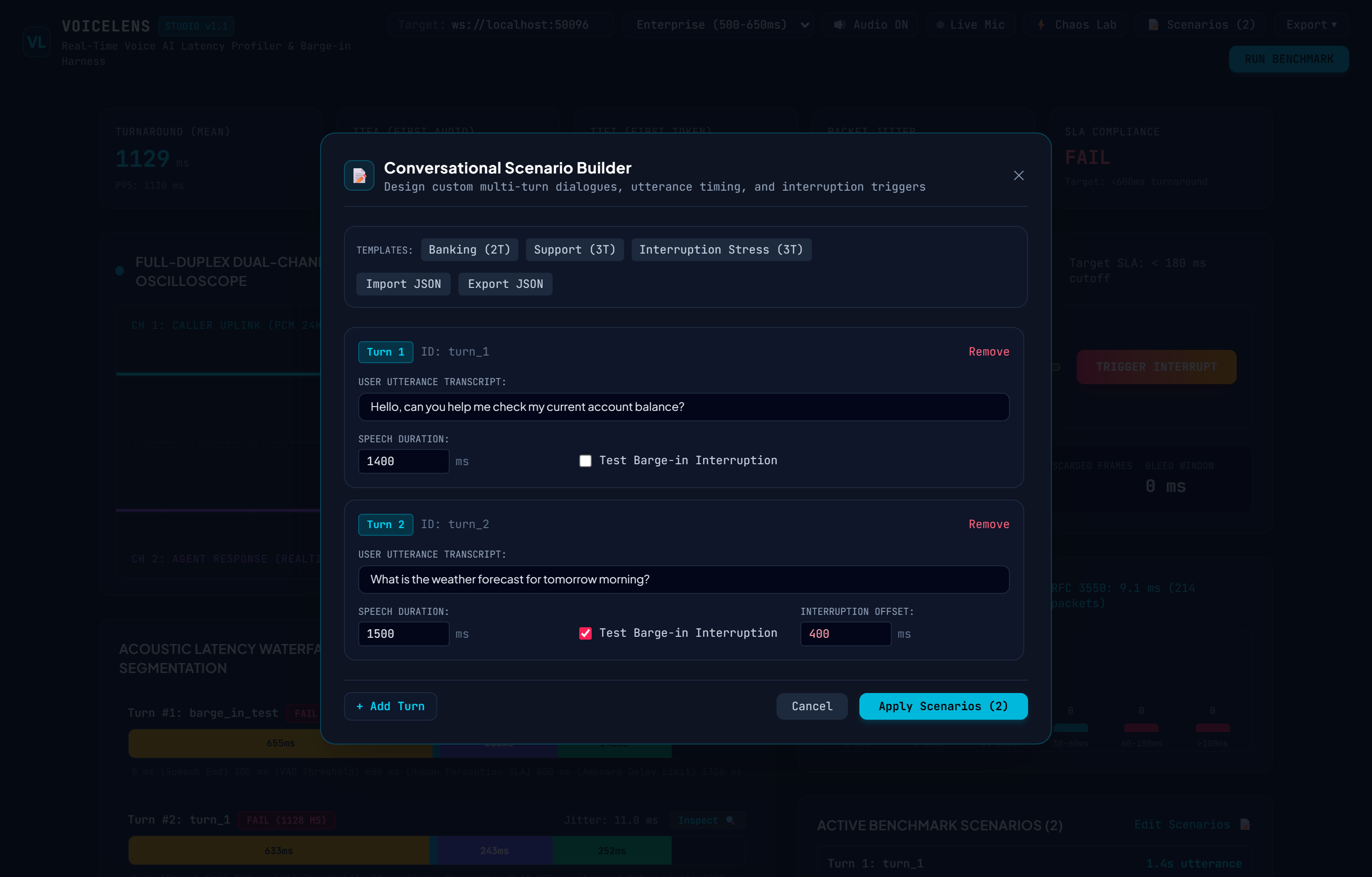Click Import JSON button
1372x877 pixels.
403,284
